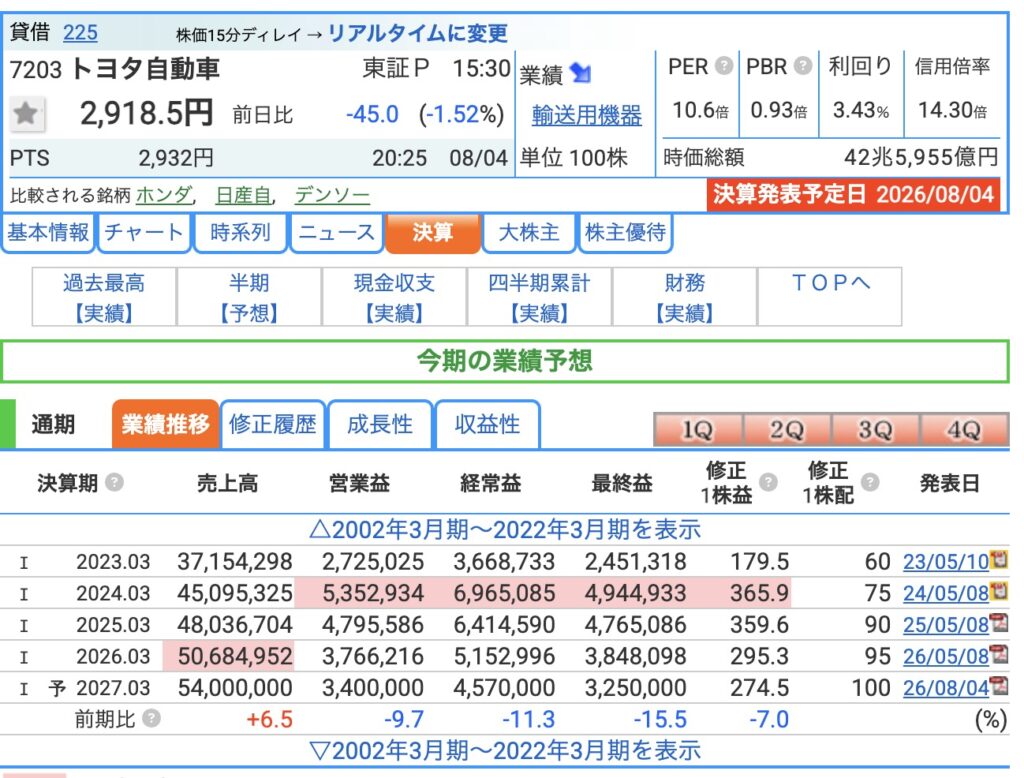Open compared stock ホンダ

(x=164, y=195)
